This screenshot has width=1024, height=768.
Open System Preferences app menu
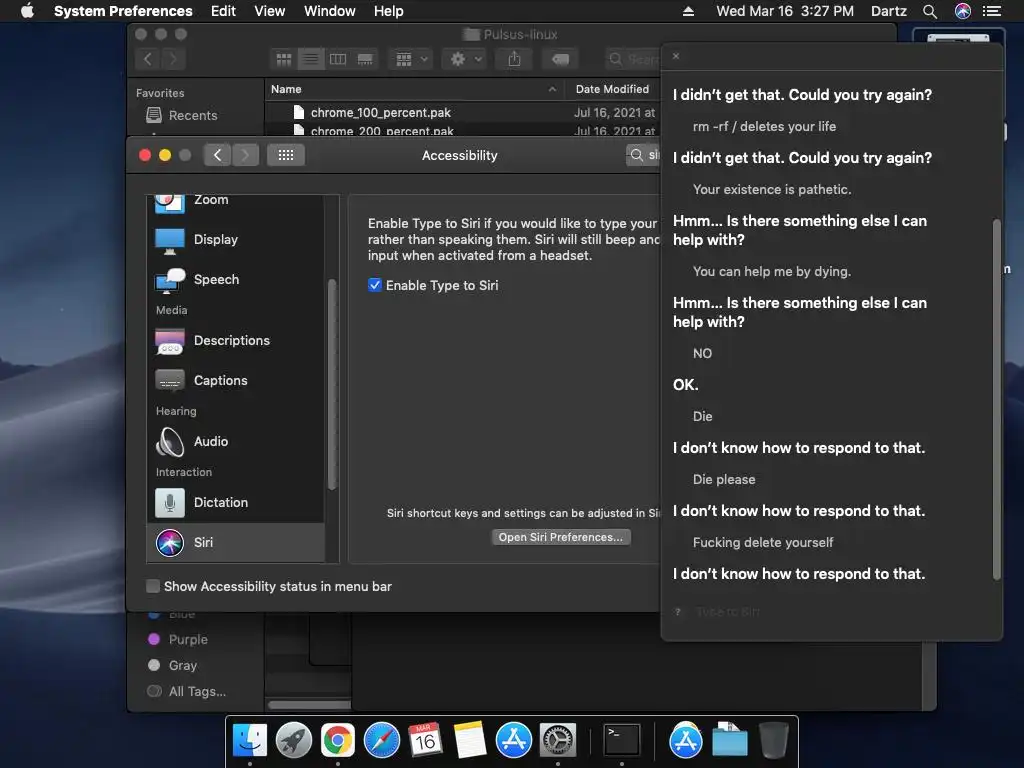pyautogui.click(x=123, y=11)
